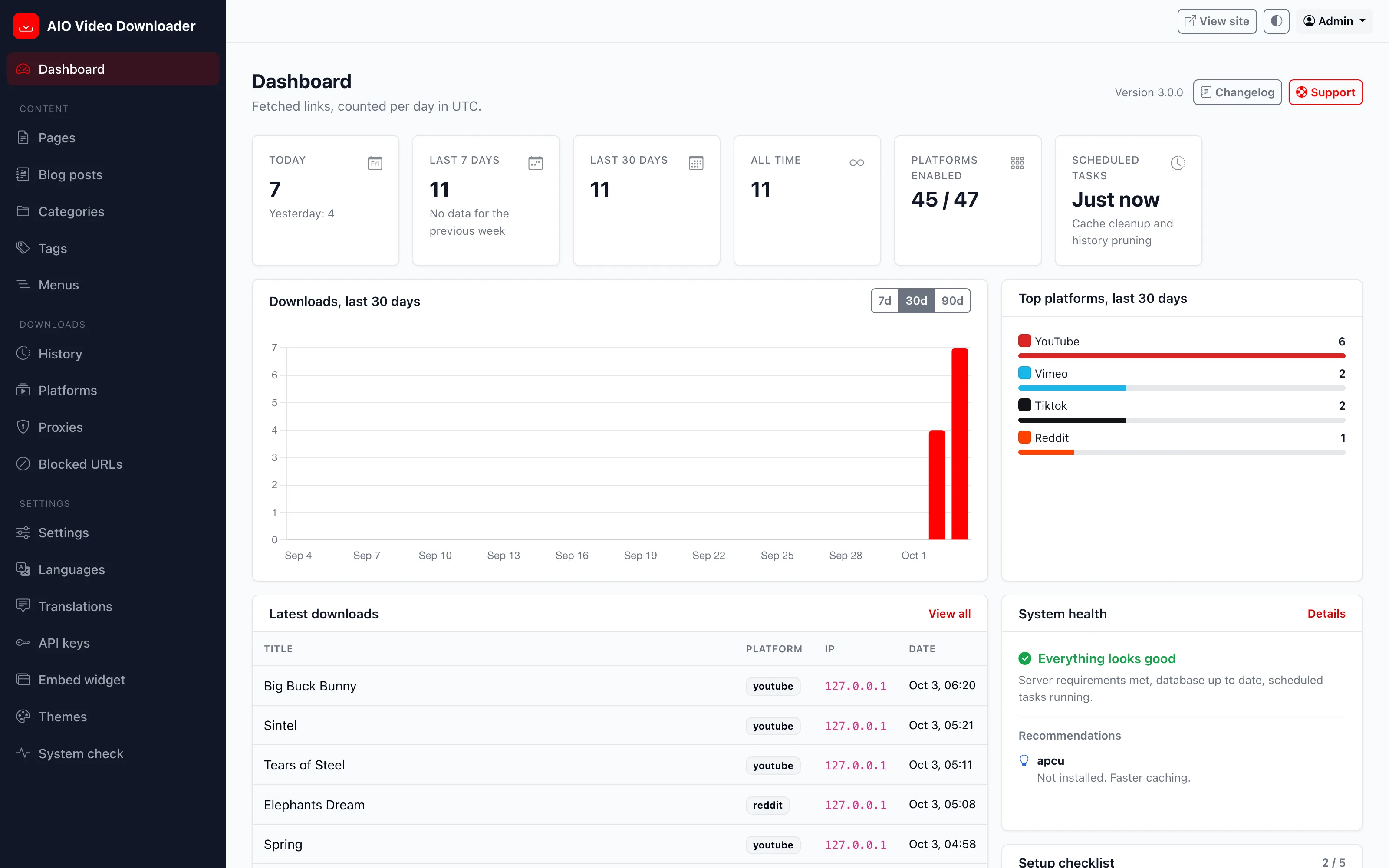Image resolution: width=1389 pixels, height=868 pixels.
Task: Open Blog posts in the sidebar
Action: tap(112, 174)
